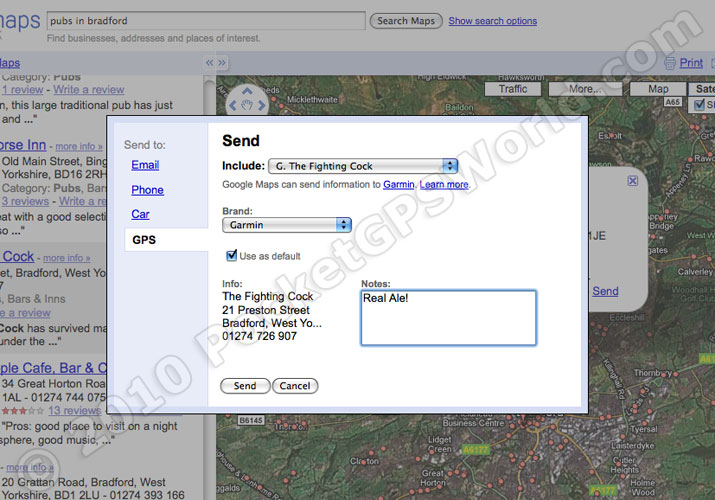Click the More... map button
The image size is (715, 500).
(585, 89)
